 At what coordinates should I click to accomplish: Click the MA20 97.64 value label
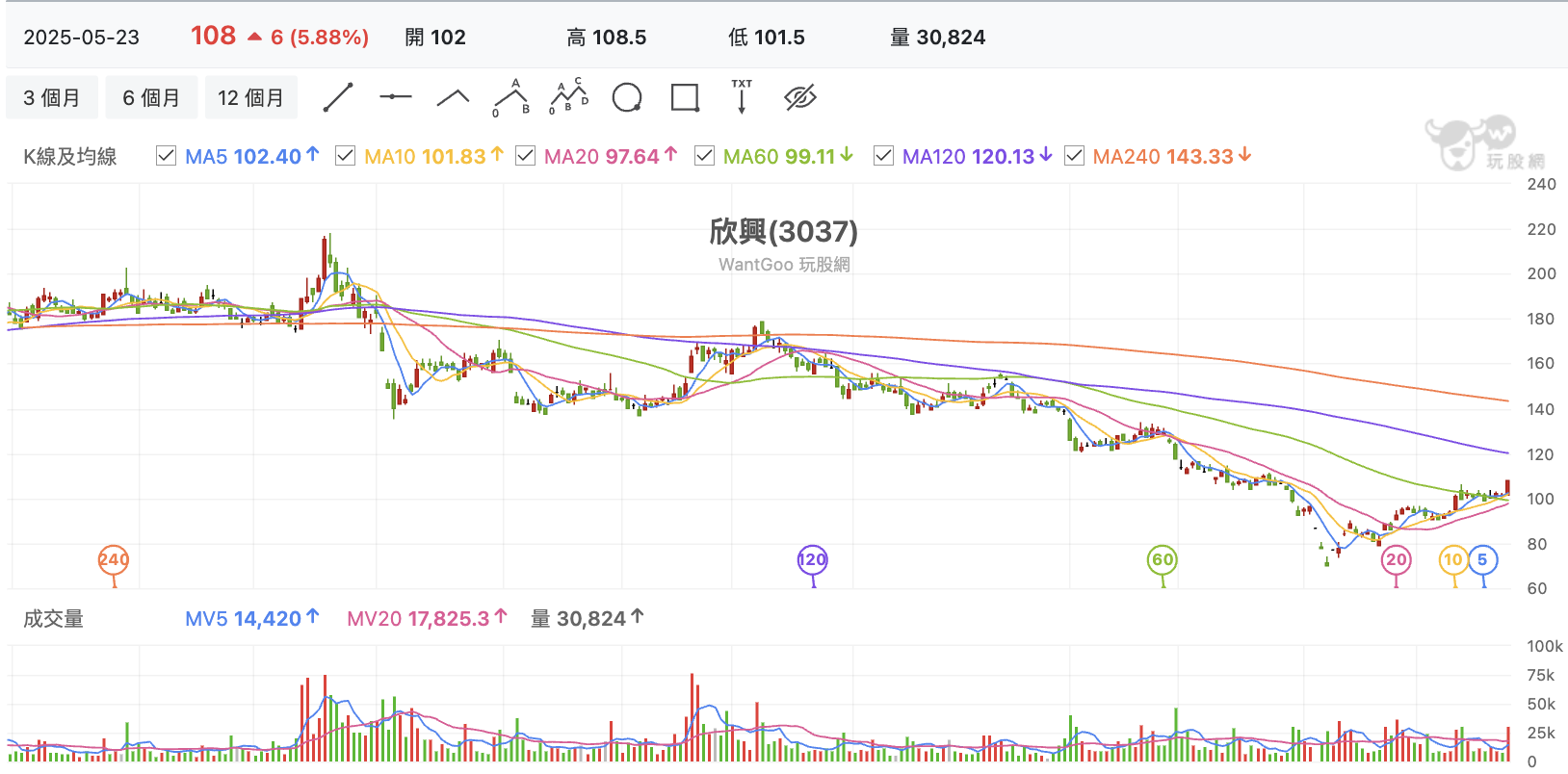tap(611, 156)
